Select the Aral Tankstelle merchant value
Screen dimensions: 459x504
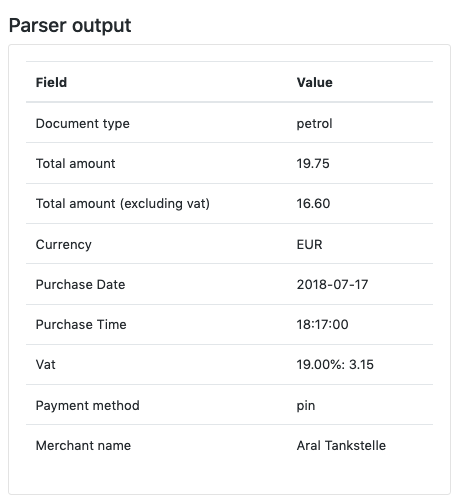341,445
